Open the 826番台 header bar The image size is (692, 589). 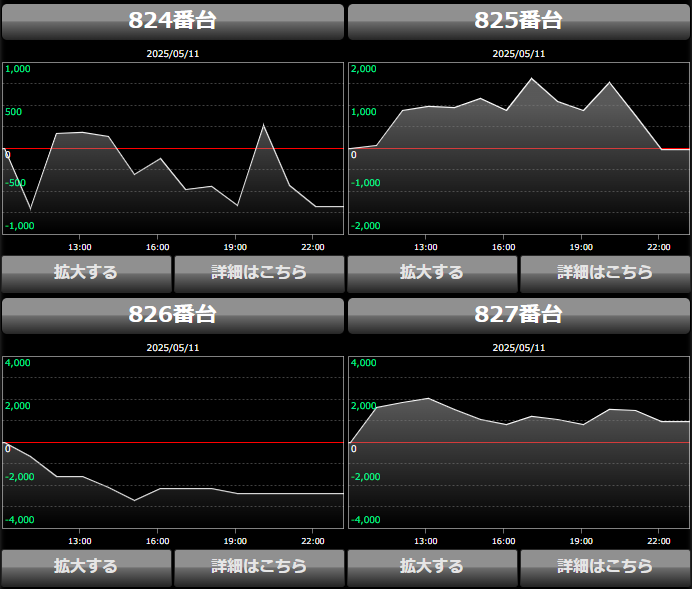173,316
